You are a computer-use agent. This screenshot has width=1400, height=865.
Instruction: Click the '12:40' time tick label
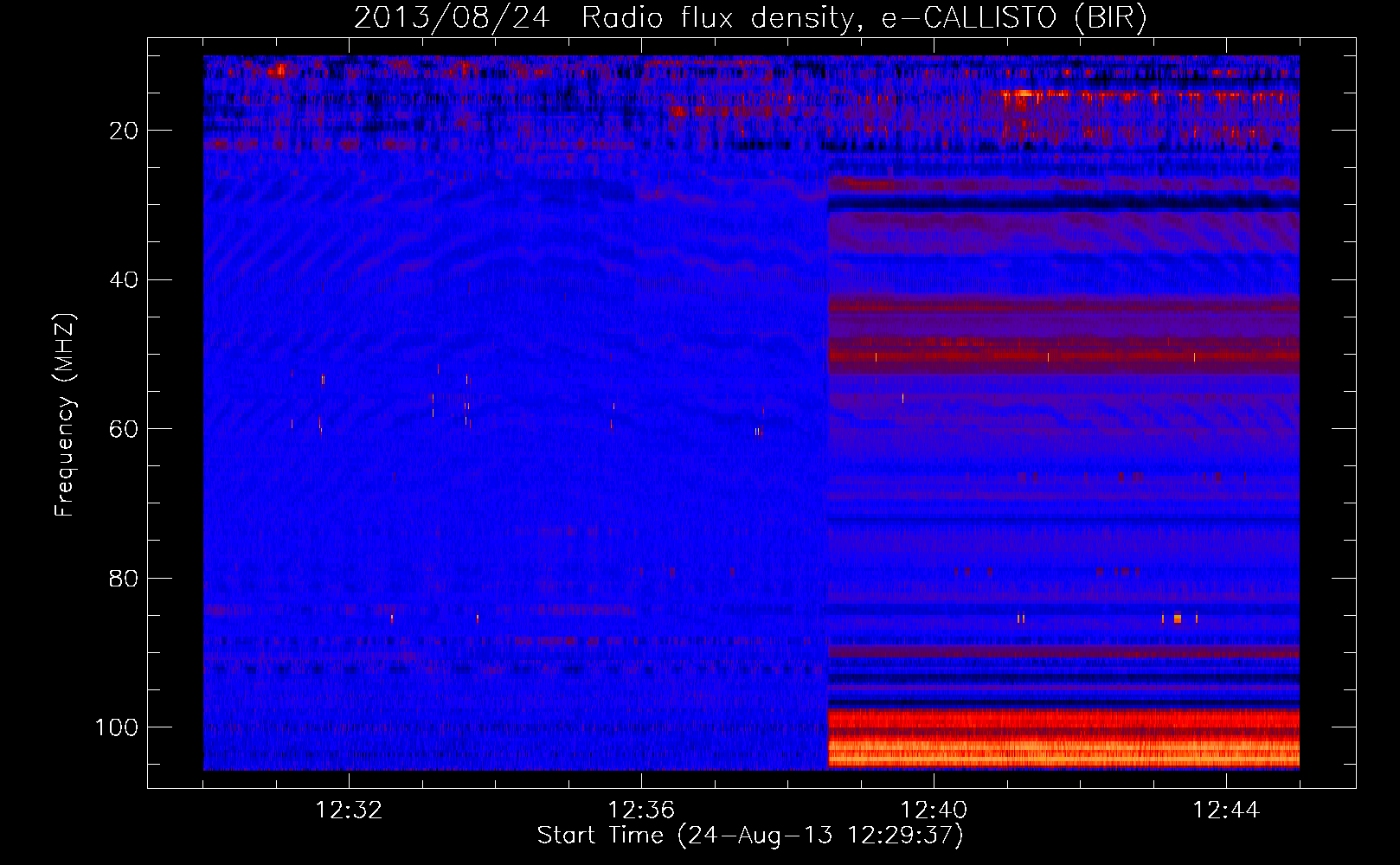tap(934, 811)
